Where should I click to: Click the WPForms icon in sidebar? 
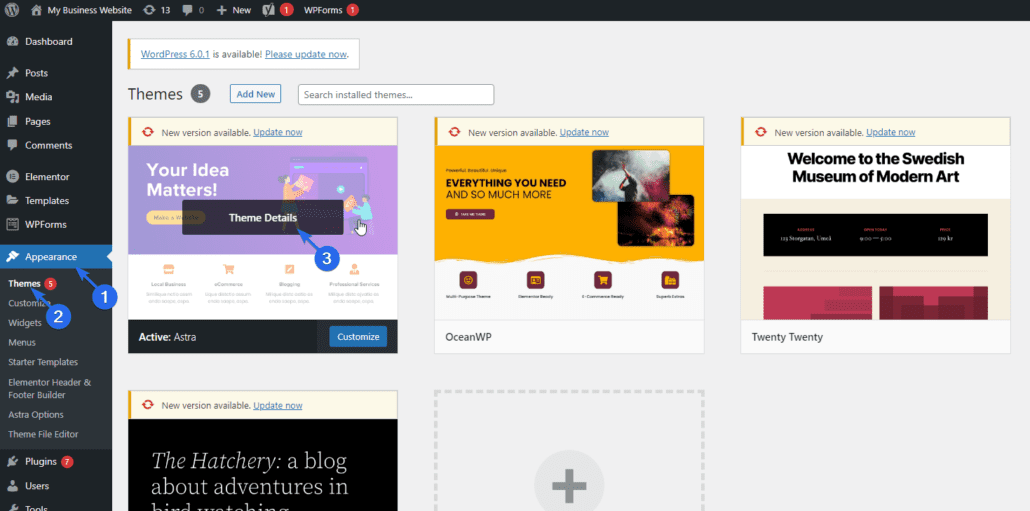click(12, 225)
